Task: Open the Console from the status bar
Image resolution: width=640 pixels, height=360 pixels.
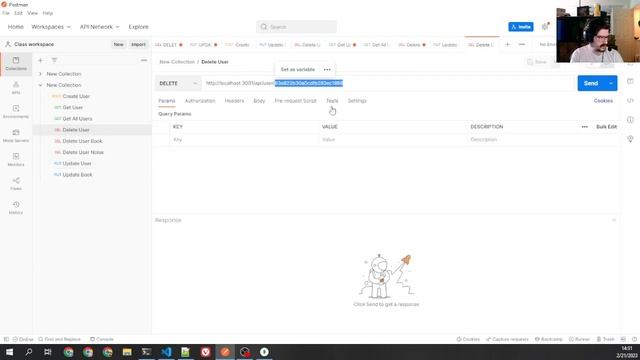Action: pos(102,339)
